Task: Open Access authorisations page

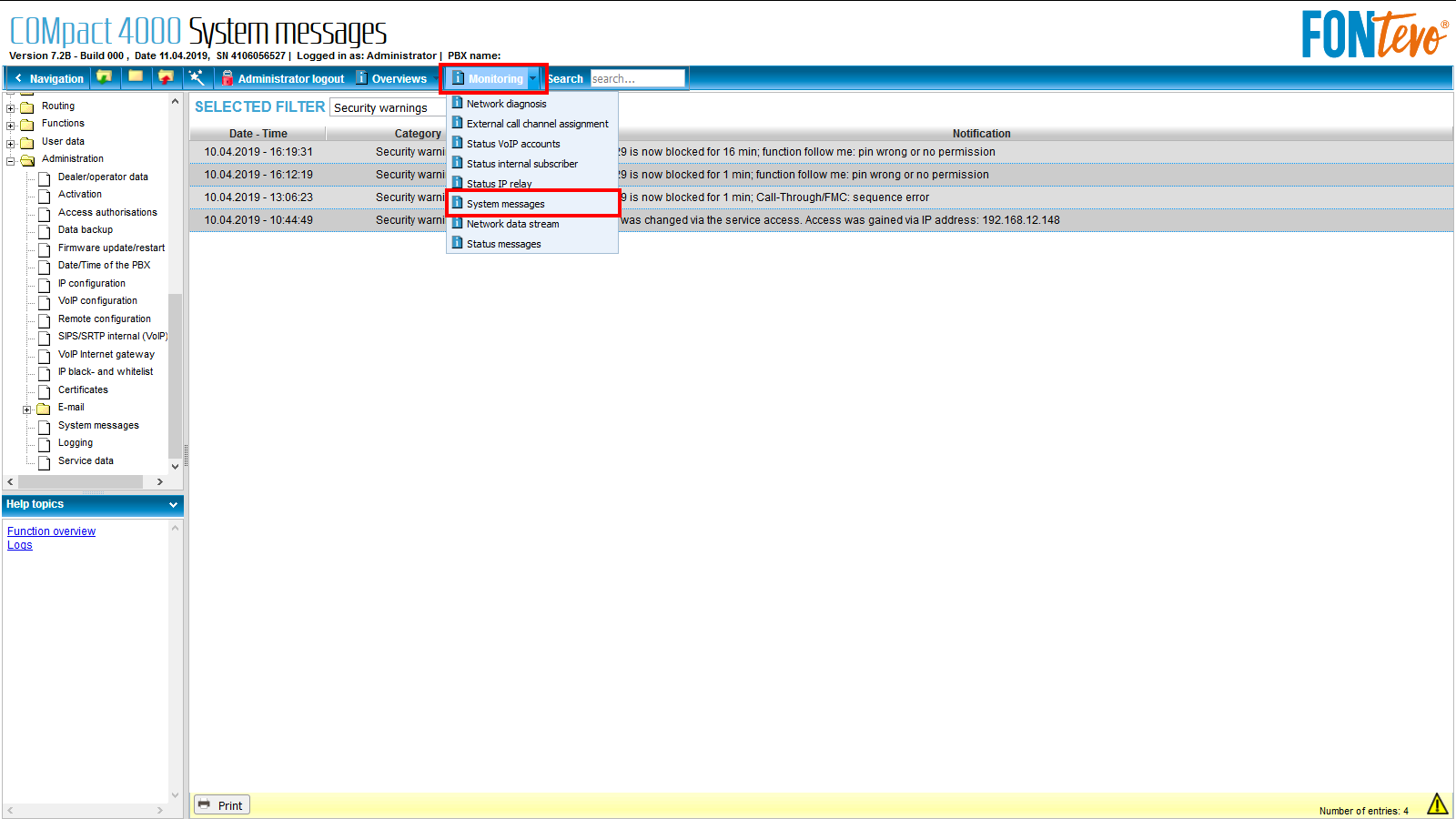Action: [x=107, y=212]
